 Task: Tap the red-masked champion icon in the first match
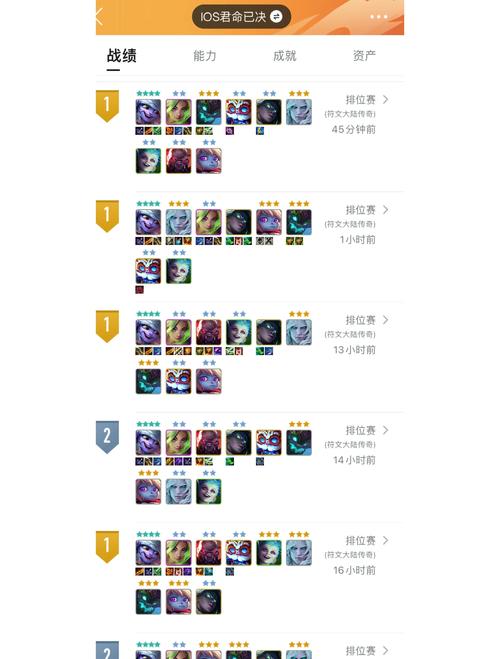239,112
